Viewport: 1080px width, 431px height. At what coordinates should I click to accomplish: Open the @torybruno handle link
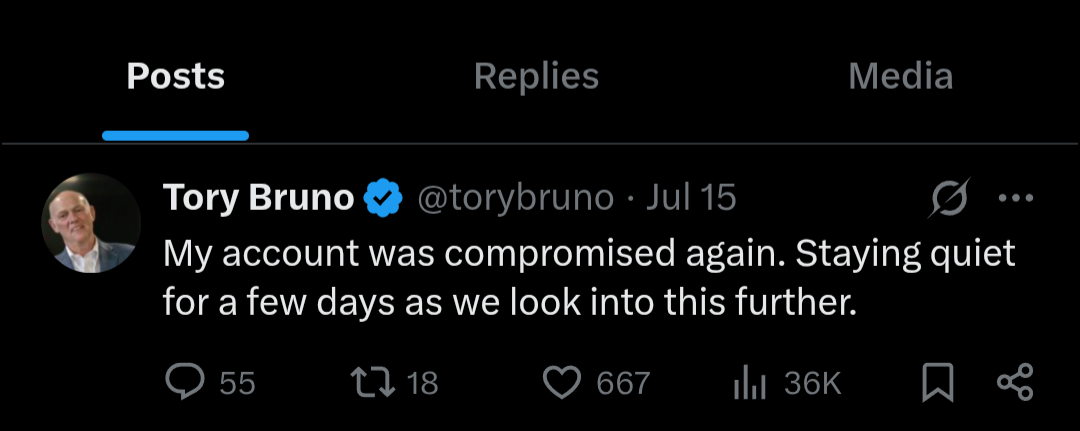[514, 198]
